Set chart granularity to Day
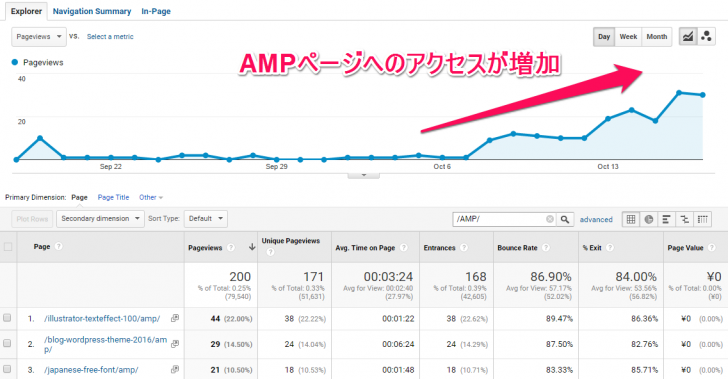Image resolution: width=728 pixels, height=379 pixels. 604,37
